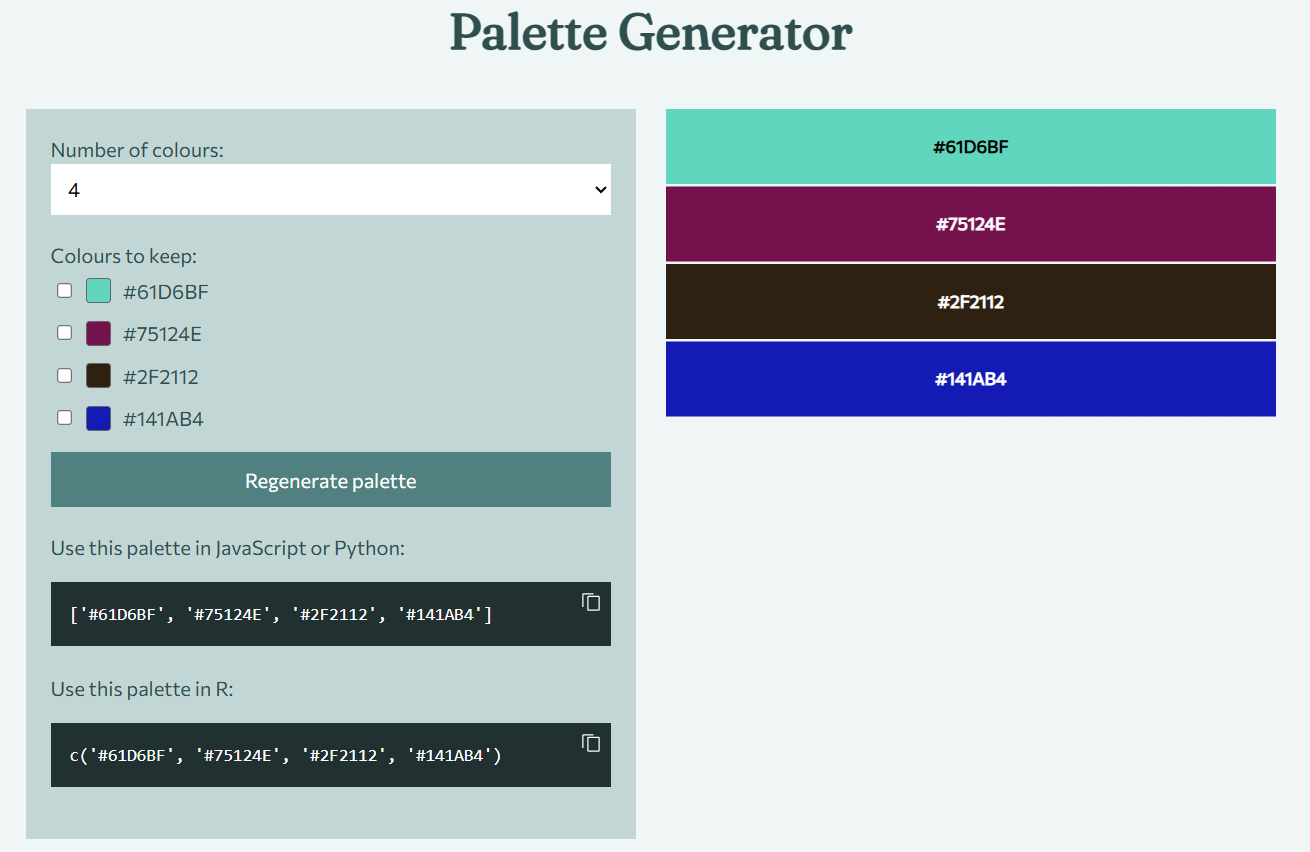Viewport: 1310px width, 852px height.
Task: Copy the R palette code
Action: click(591, 743)
